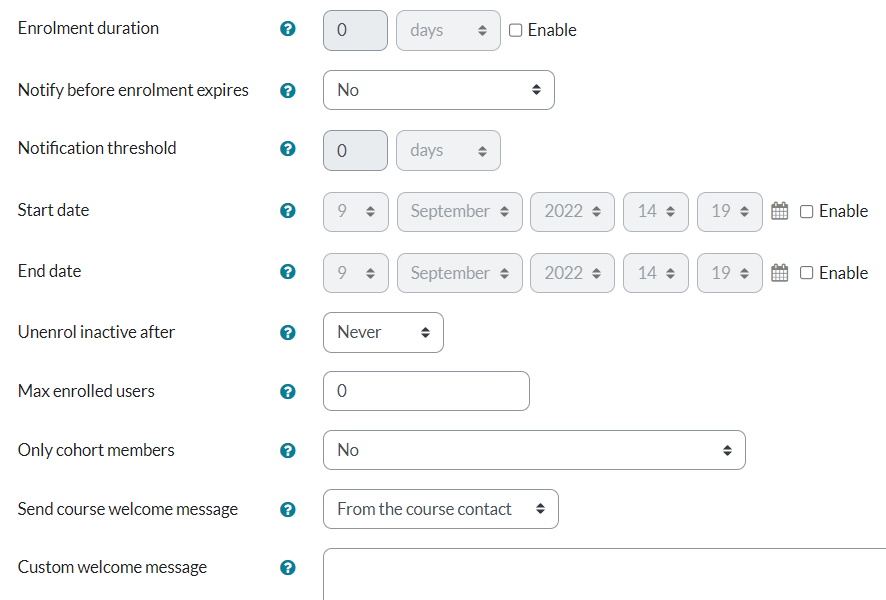Show help for Only cohort members

pos(288,451)
